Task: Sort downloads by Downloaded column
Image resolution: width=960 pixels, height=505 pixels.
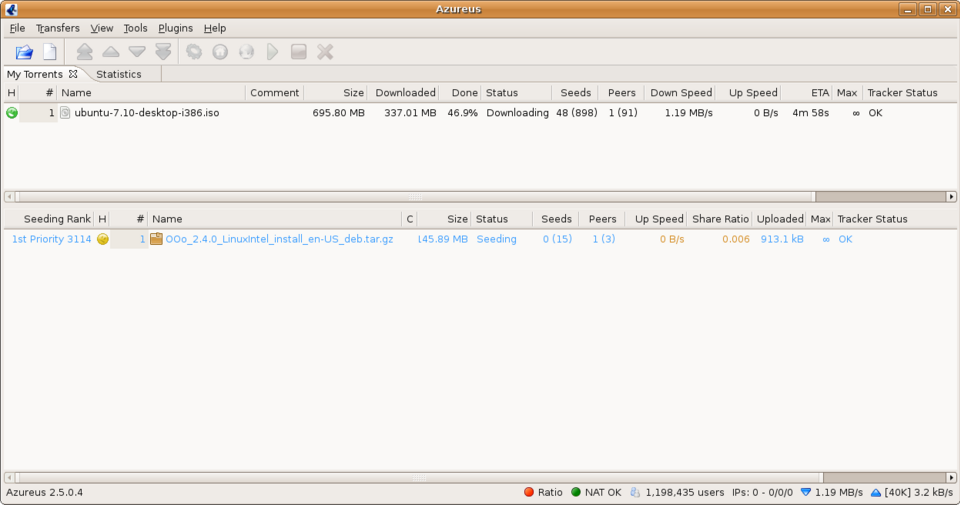Action: (x=403, y=93)
